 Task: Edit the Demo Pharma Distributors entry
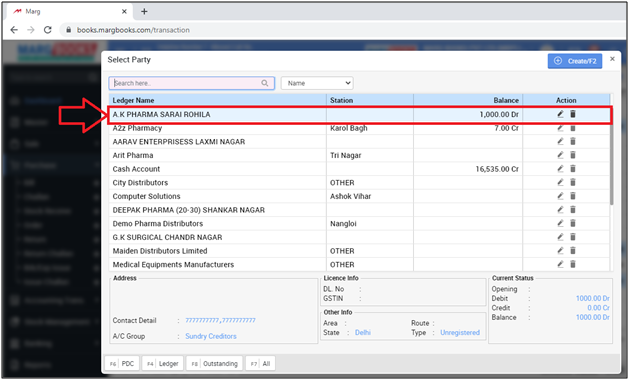560,223
